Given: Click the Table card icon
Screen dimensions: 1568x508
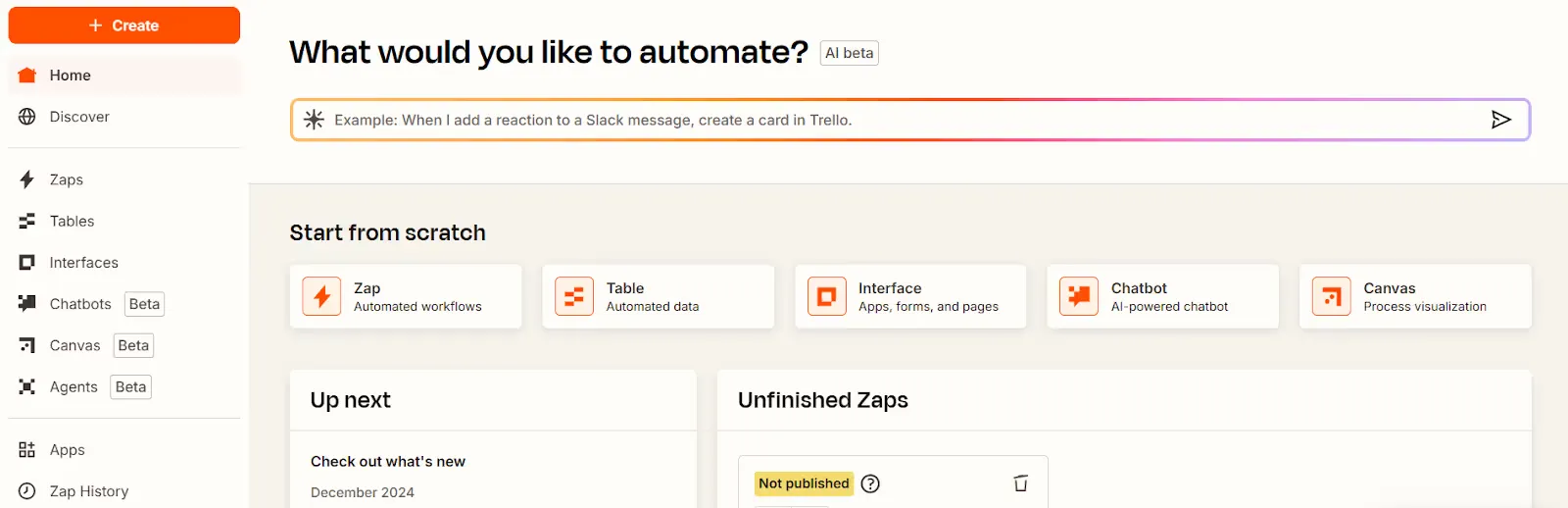Looking at the screenshot, I should pos(574,296).
